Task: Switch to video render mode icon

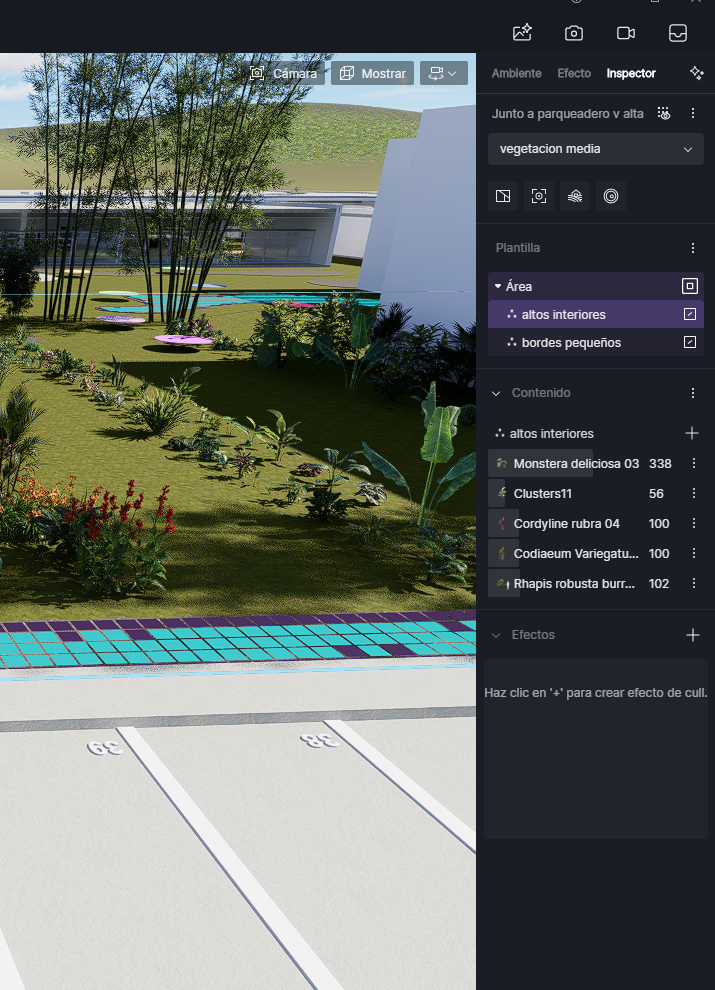Action: [626, 33]
